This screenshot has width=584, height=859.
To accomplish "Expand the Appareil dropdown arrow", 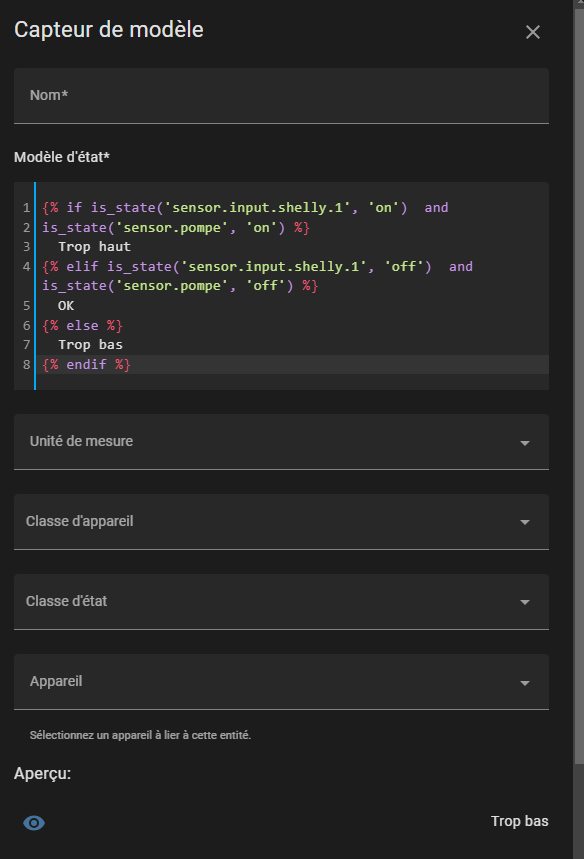I will (525, 683).
